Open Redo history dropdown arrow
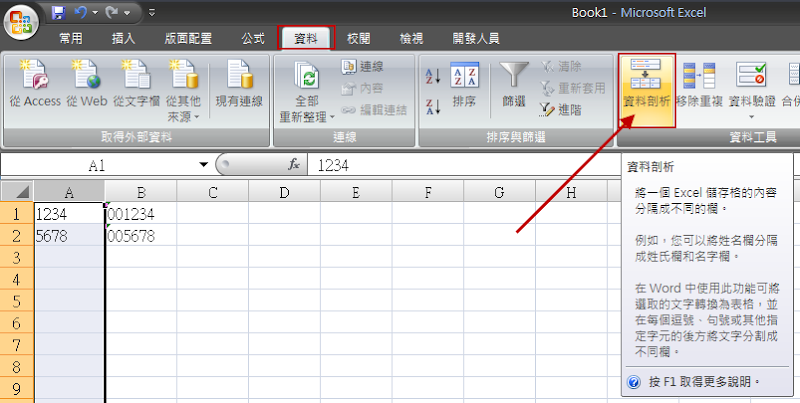Screen dimensions: 800x403 click(x=127, y=13)
